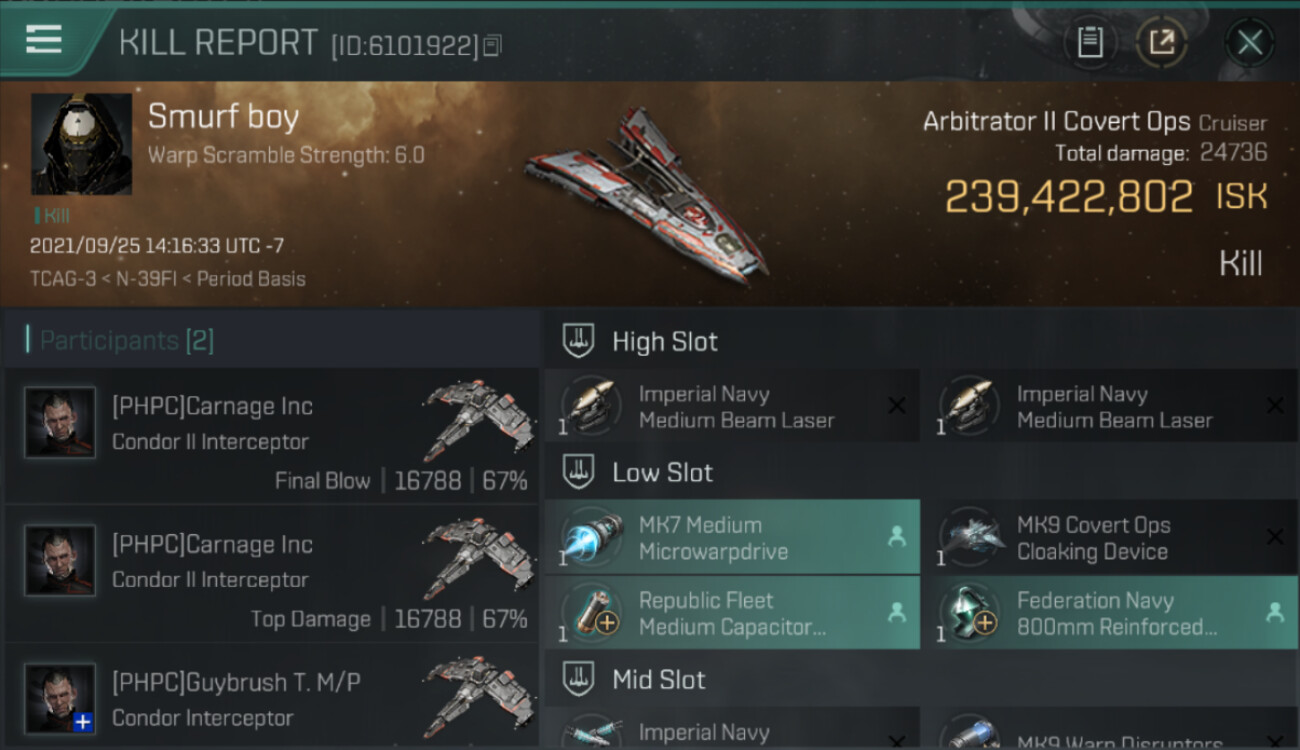This screenshot has height=750, width=1300.
Task: Collapse the Low Slot section
Action: click(578, 472)
